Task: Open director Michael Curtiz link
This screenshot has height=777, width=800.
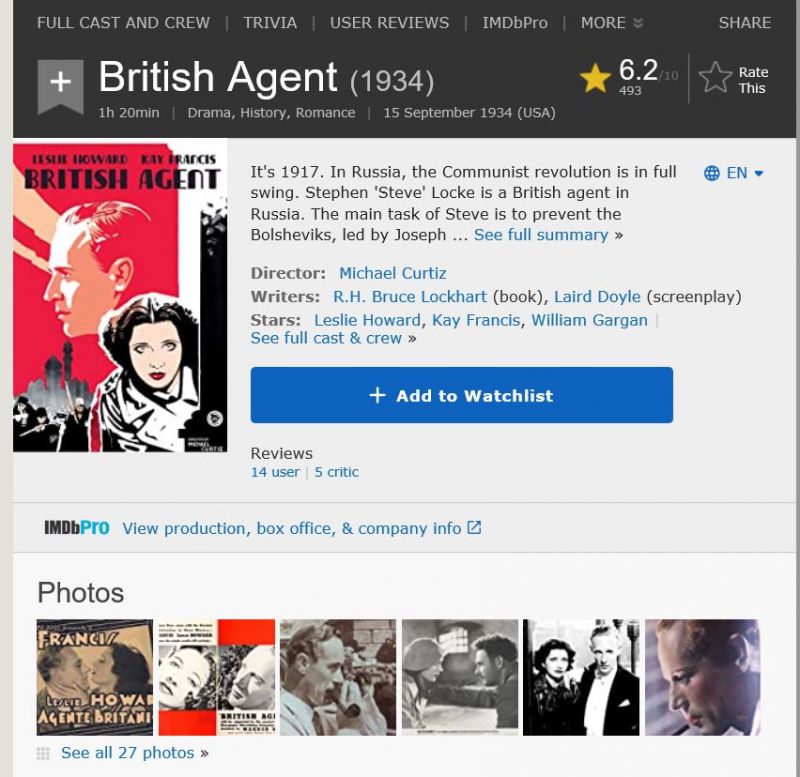Action: [392, 273]
